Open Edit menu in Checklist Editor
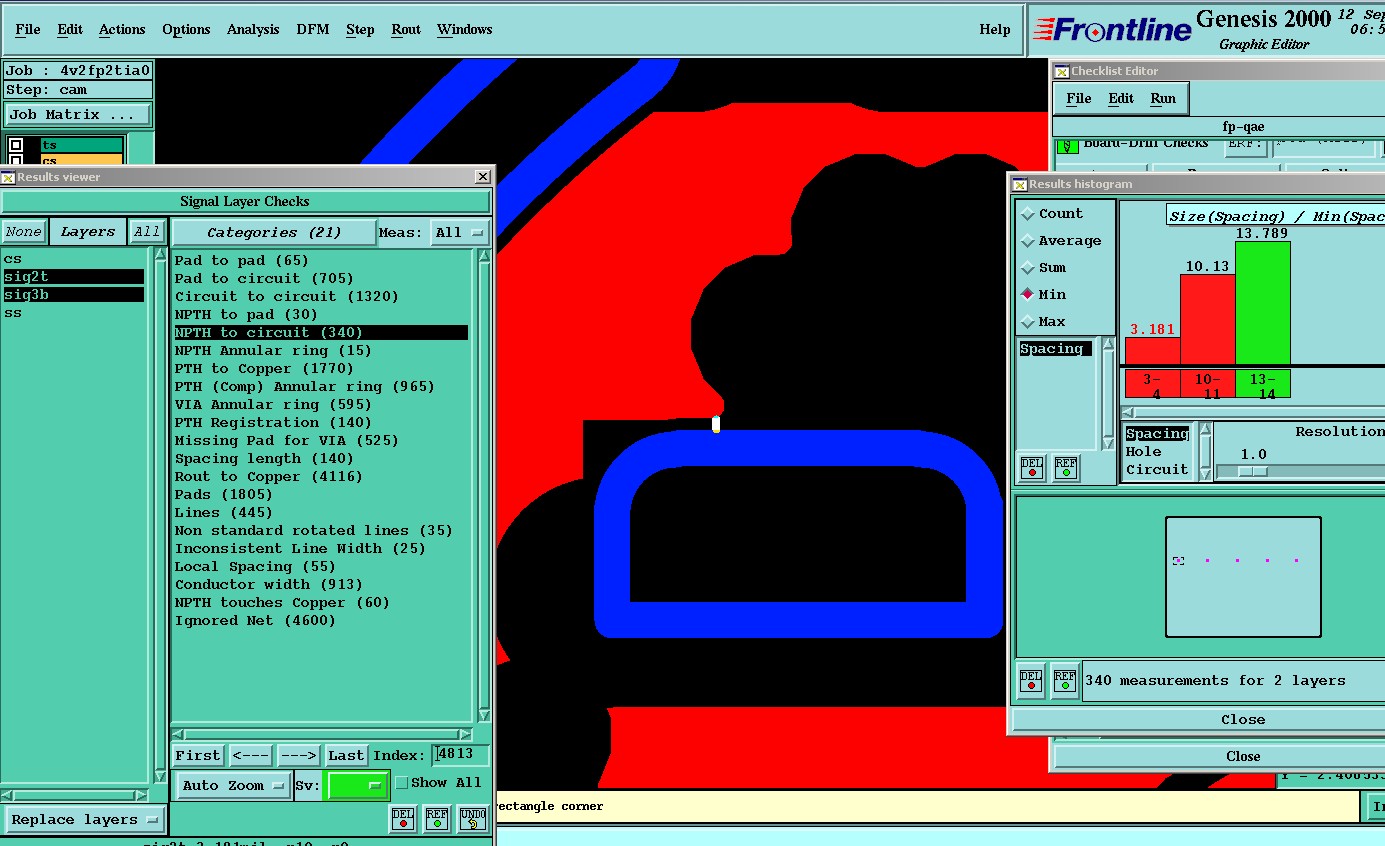1385x846 pixels. tap(1121, 98)
